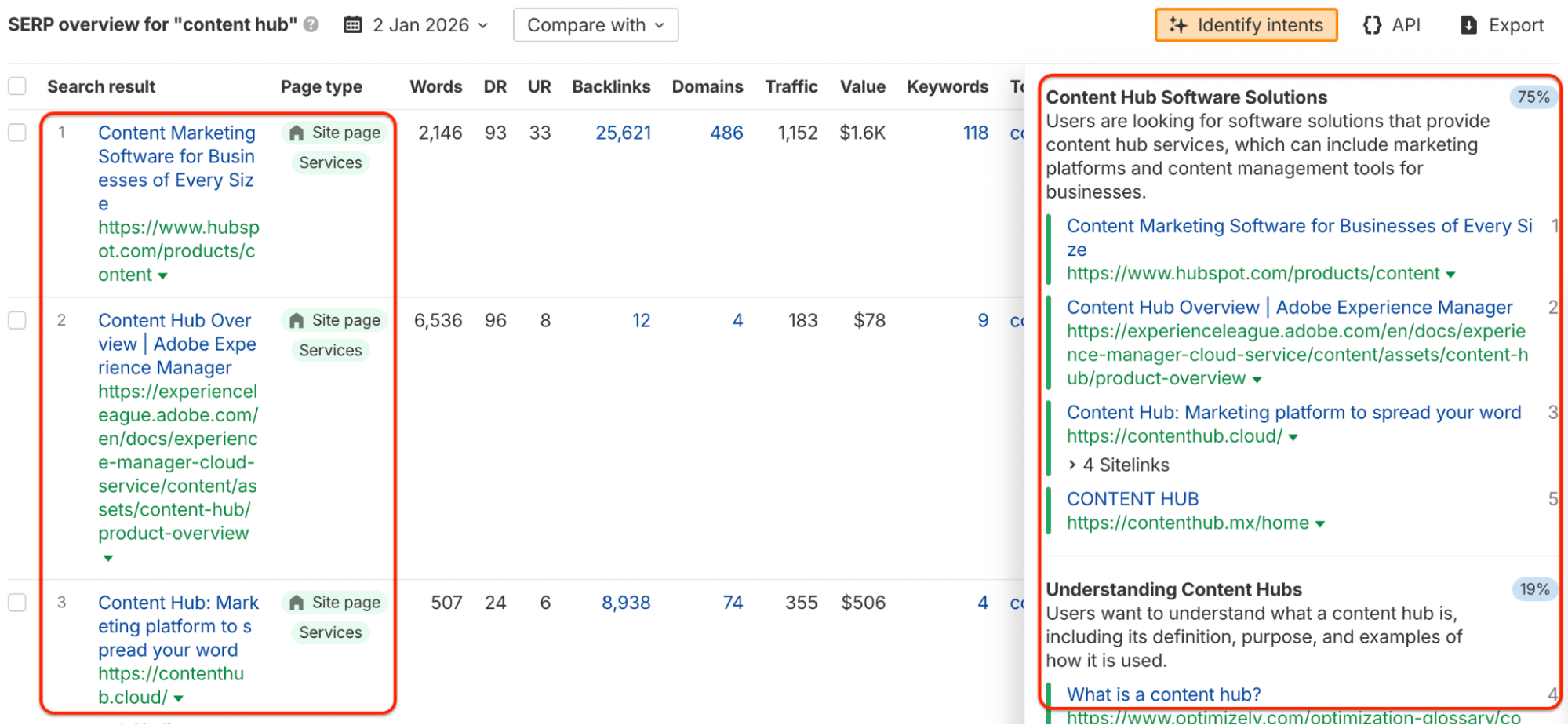Click the house icon on contenthub.cloud result

tap(296, 602)
